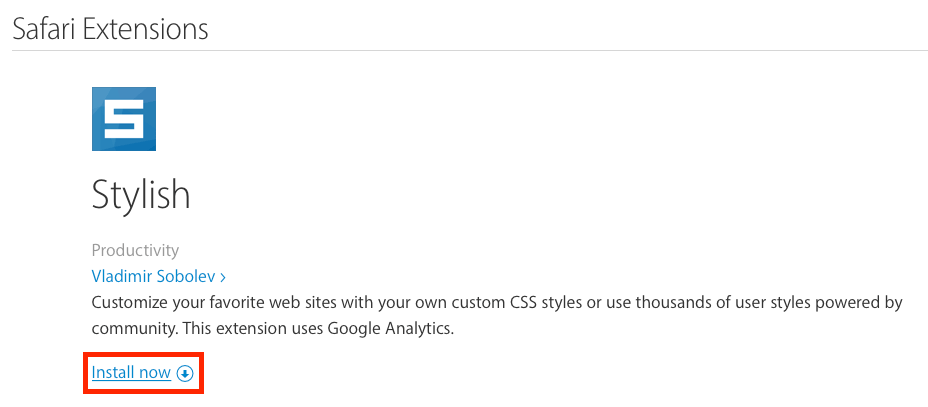Click the blue Stylish extension logo
The image size is (928, 407).
[123, 119]
